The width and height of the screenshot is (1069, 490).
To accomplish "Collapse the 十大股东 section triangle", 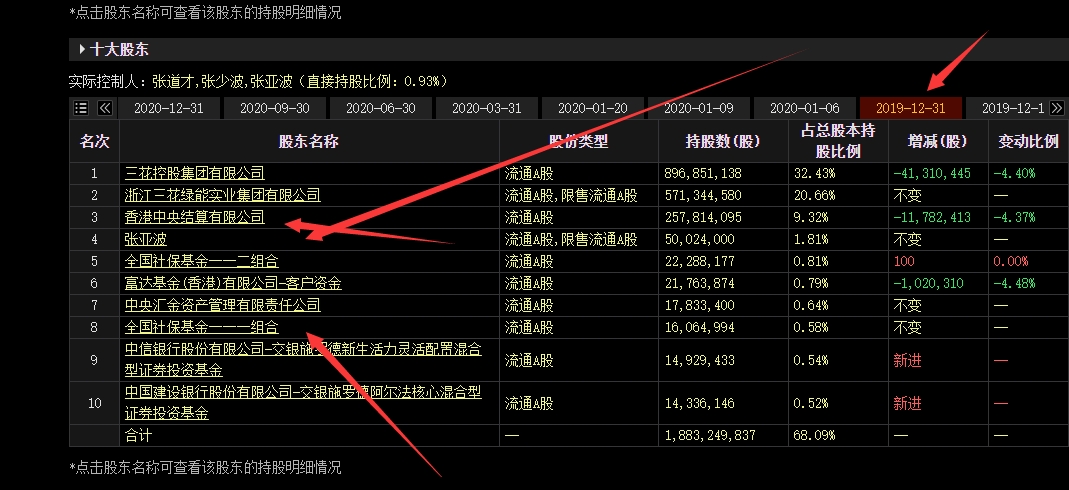I will pyautogui.click(x=82, y=50).
